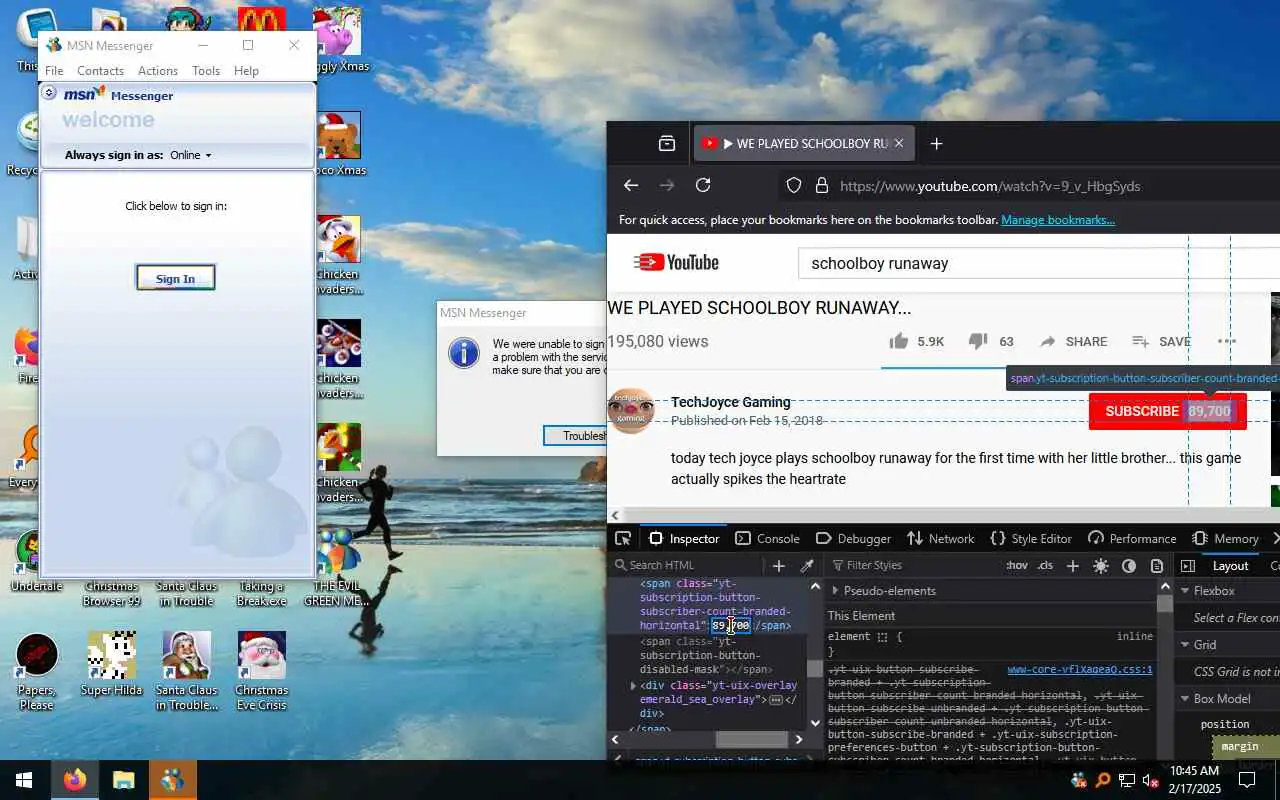
Task: Expand the yt-uix-overlay div node
Action: point(632,686)
